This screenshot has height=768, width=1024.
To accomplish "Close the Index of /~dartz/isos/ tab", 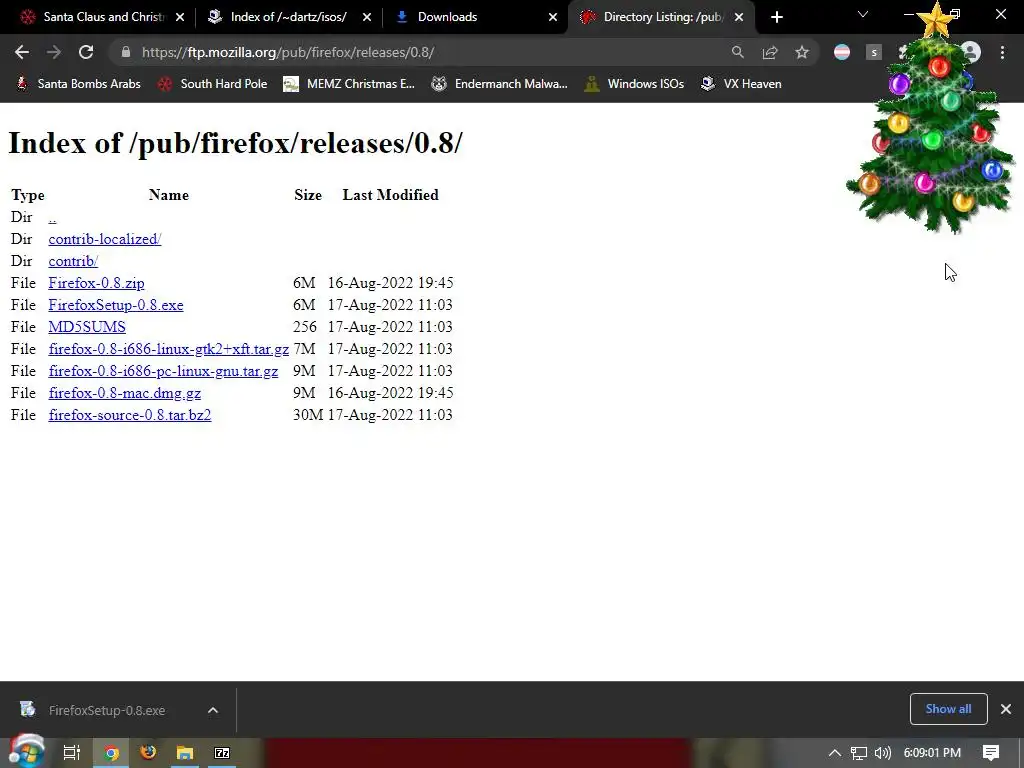I will [x=366, y=17].
